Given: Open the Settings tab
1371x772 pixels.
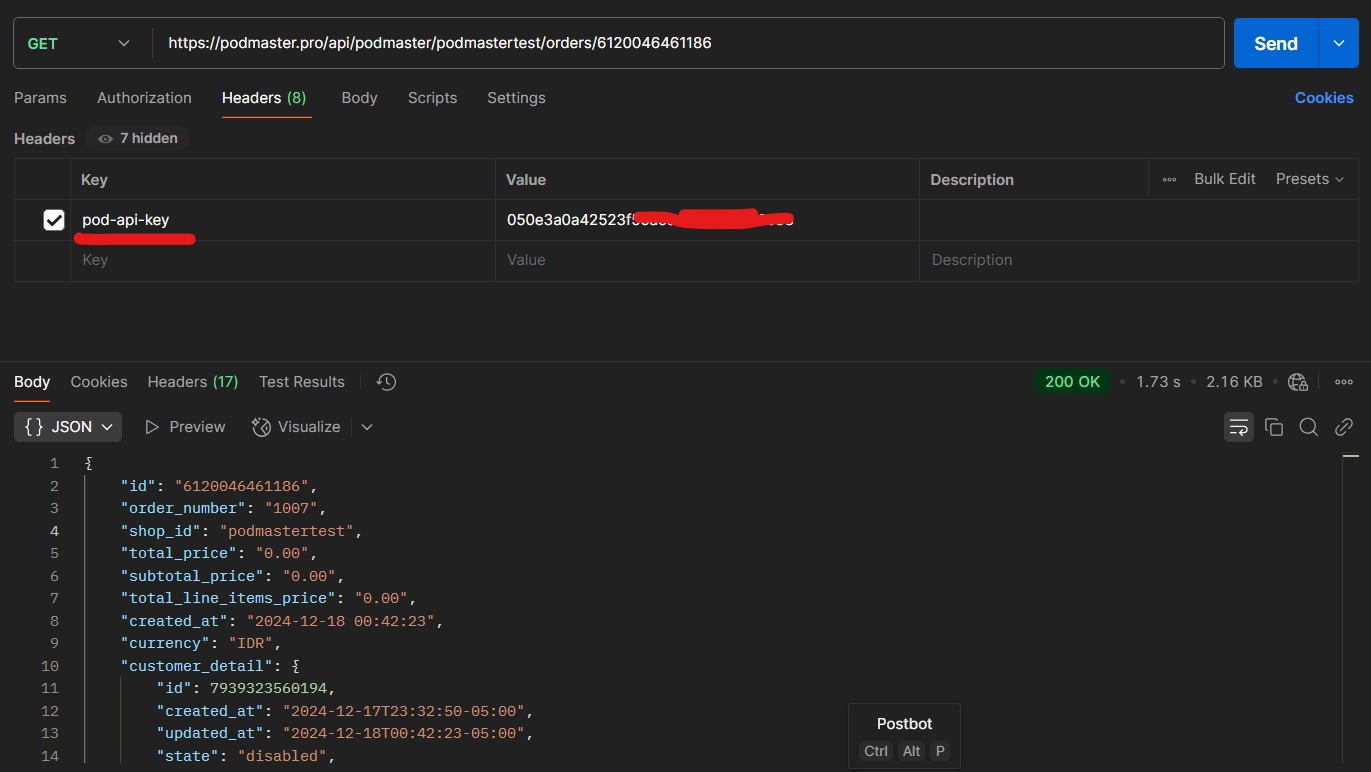Looking at the screenshot, I should (516, 98).
